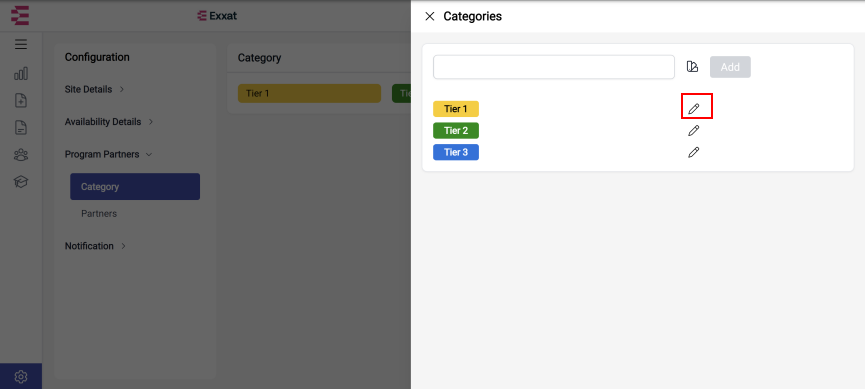Open the bar chart dashboard icon
866x389 pixels.
pos(21,73)
